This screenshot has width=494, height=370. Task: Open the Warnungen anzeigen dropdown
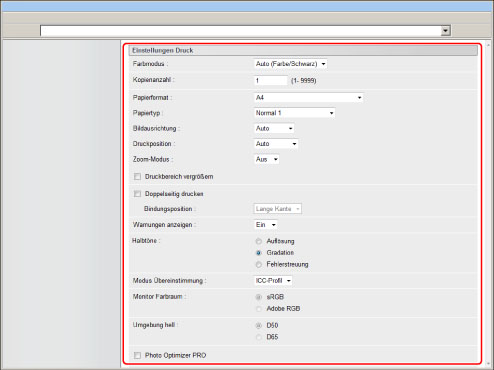click(x=265, y=225)
